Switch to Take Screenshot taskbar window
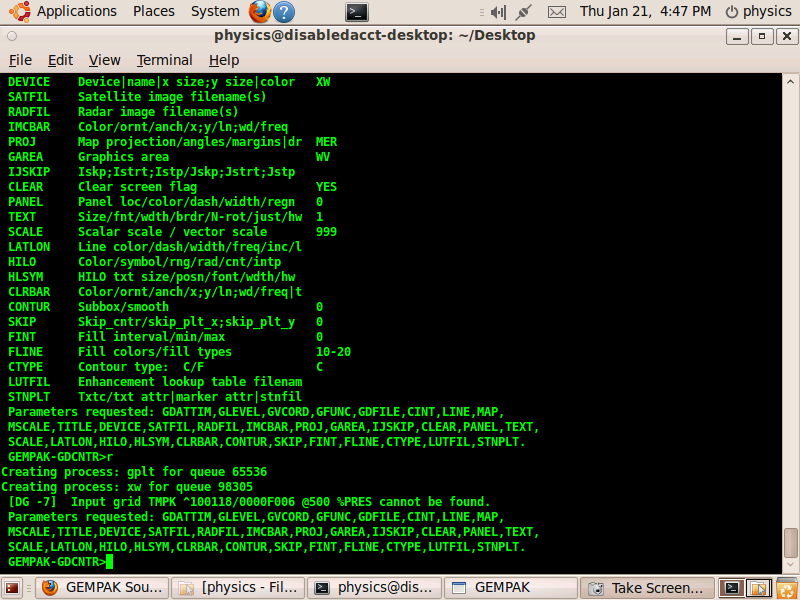This screenshot has width=800, height=600. pos(647,588)
